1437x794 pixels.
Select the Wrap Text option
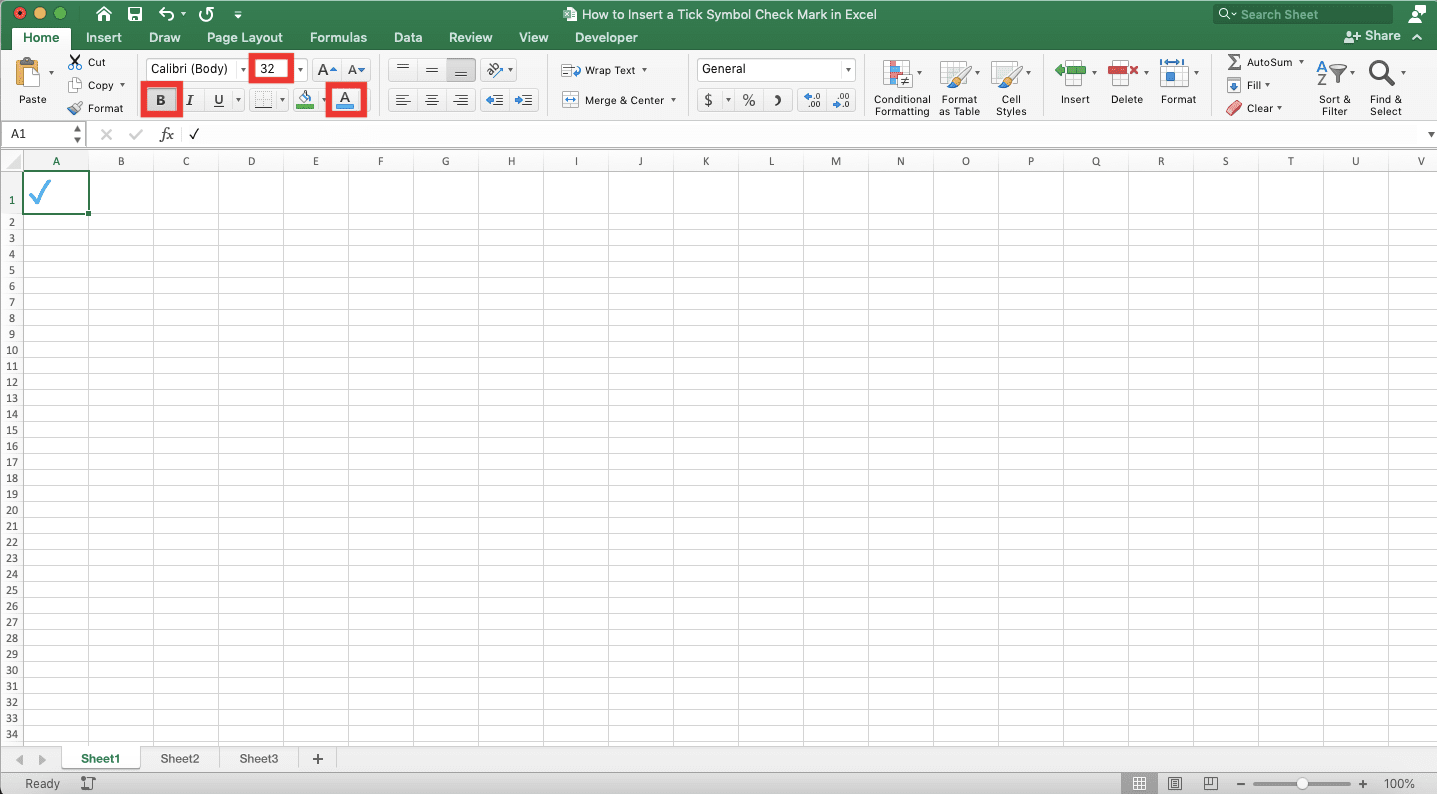point(605,70)
